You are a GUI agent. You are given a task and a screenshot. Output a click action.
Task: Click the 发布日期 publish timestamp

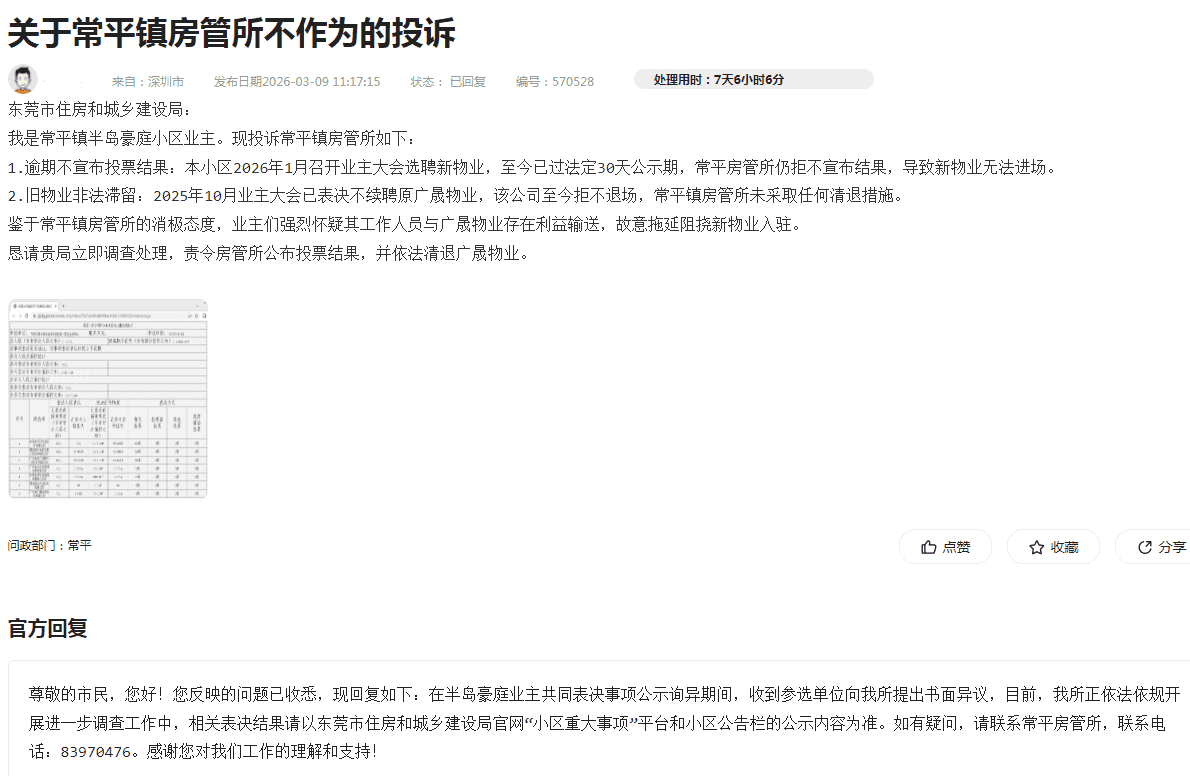pyautogui.click(x=297, y=82)
